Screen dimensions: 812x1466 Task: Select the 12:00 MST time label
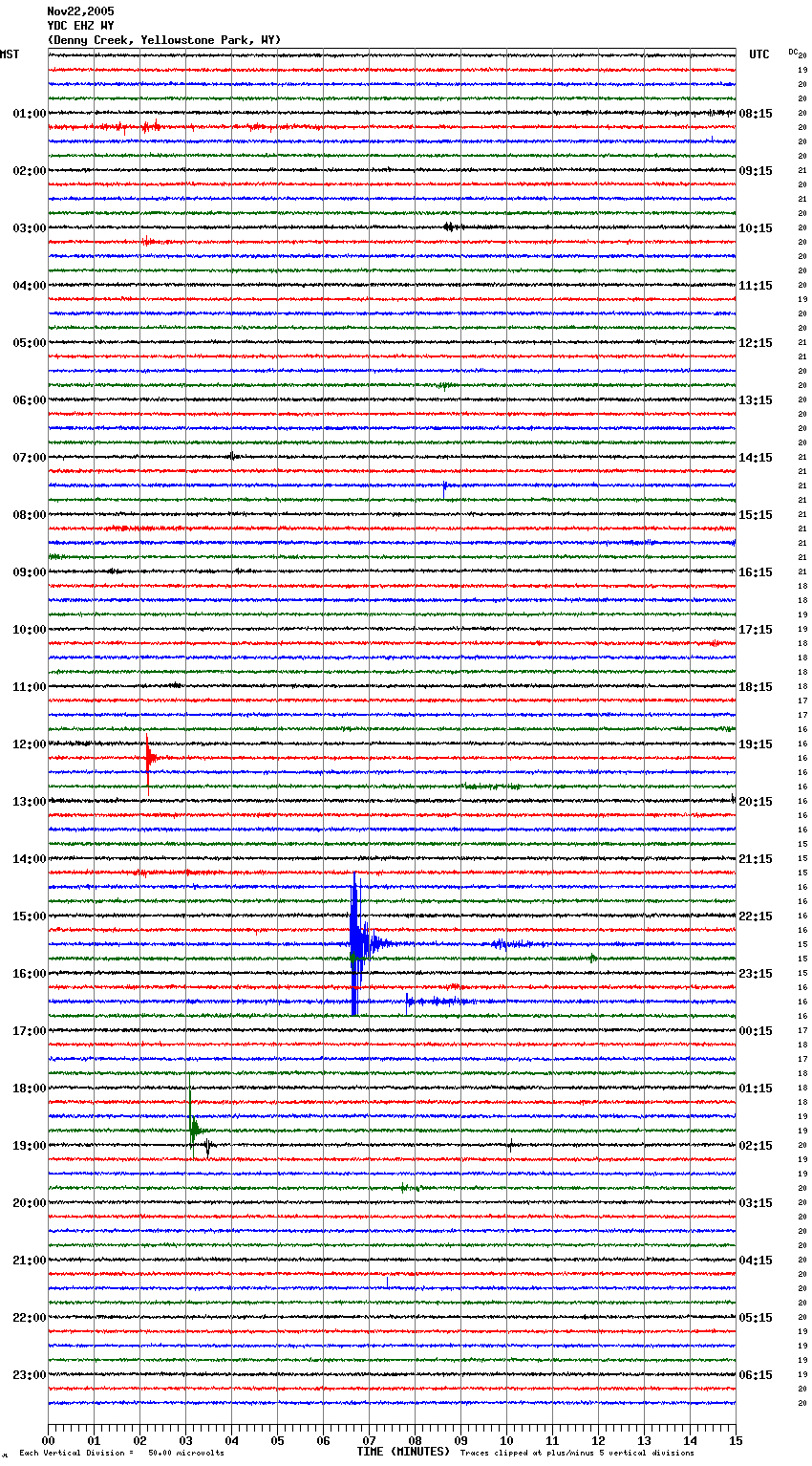(29, 744)
